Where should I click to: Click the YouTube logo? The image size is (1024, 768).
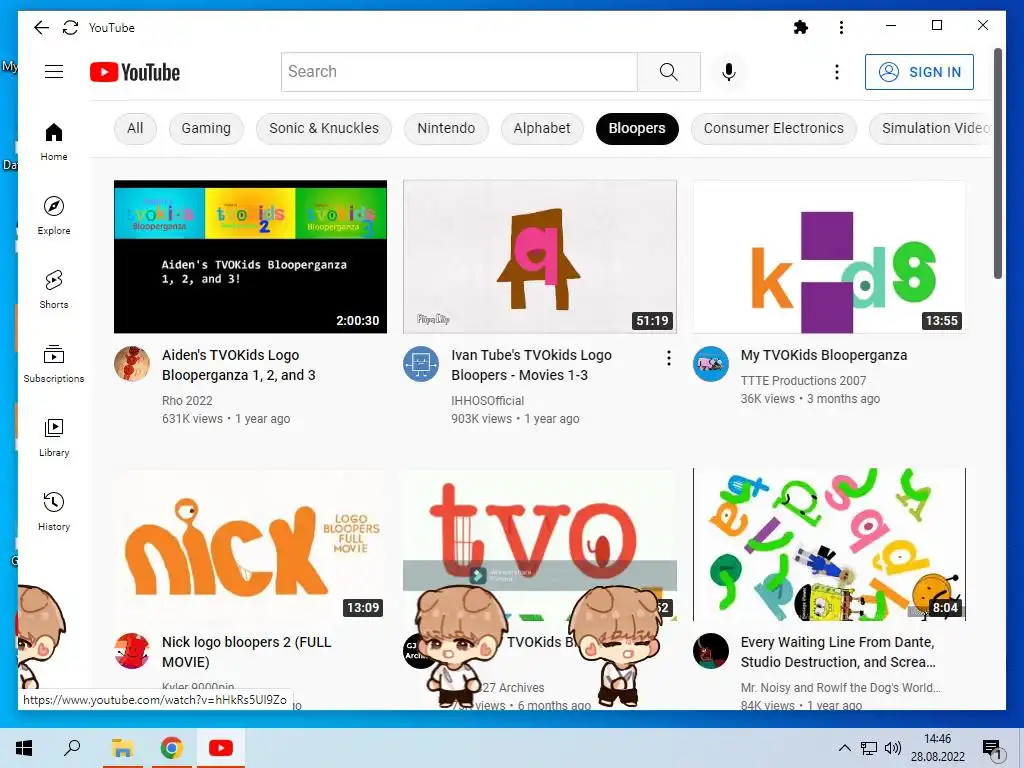tap(135, 72)
